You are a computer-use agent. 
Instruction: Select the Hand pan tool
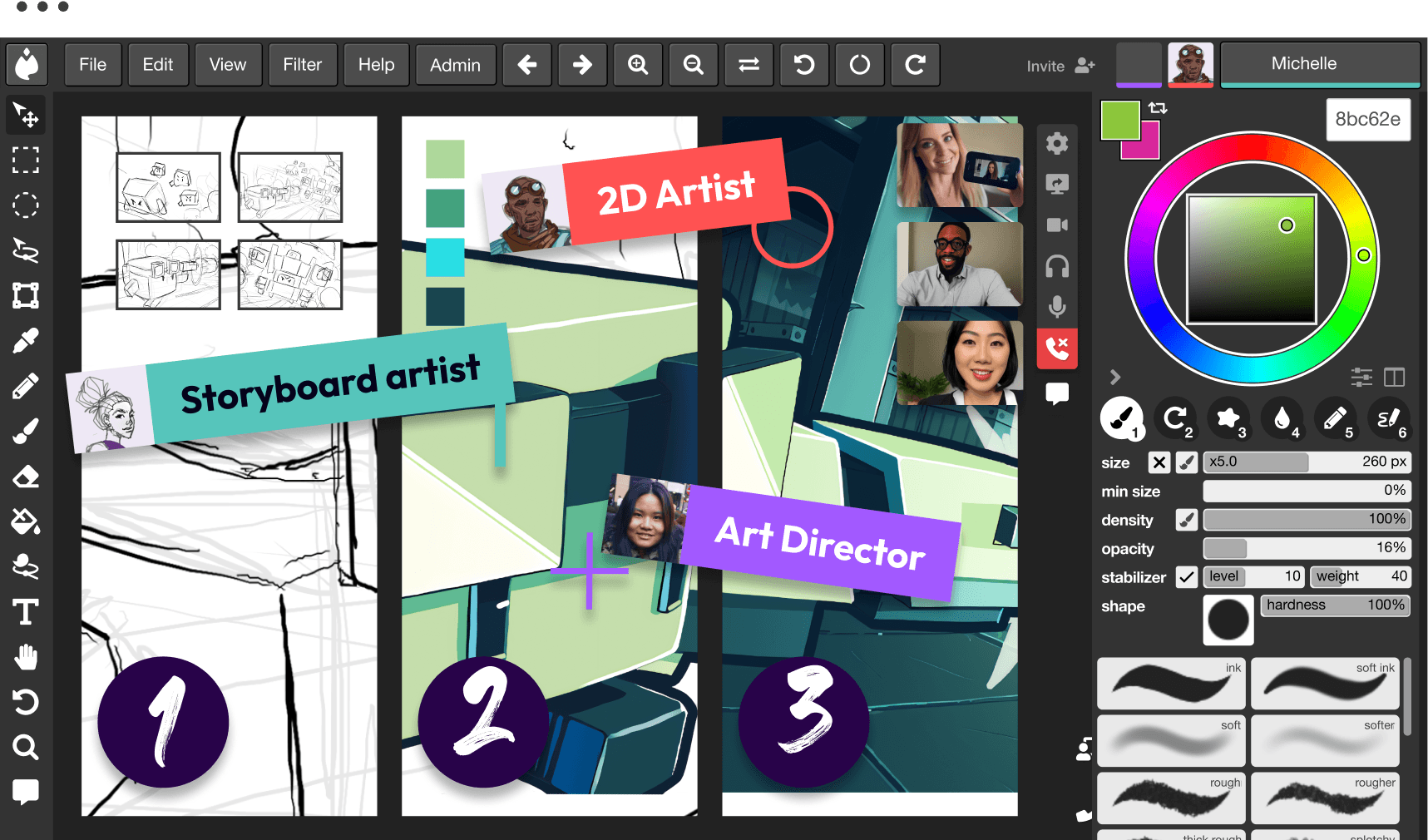point(26,657)
